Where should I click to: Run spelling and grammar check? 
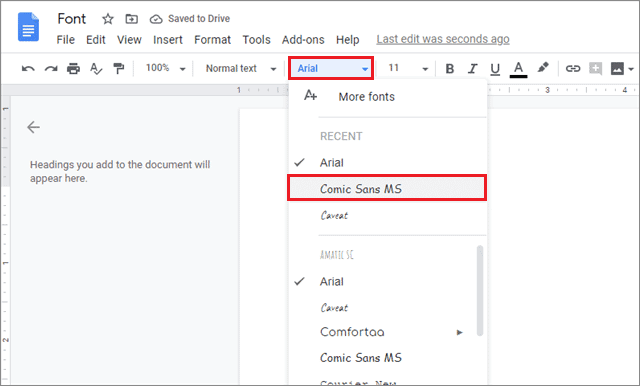coord(96,69)
